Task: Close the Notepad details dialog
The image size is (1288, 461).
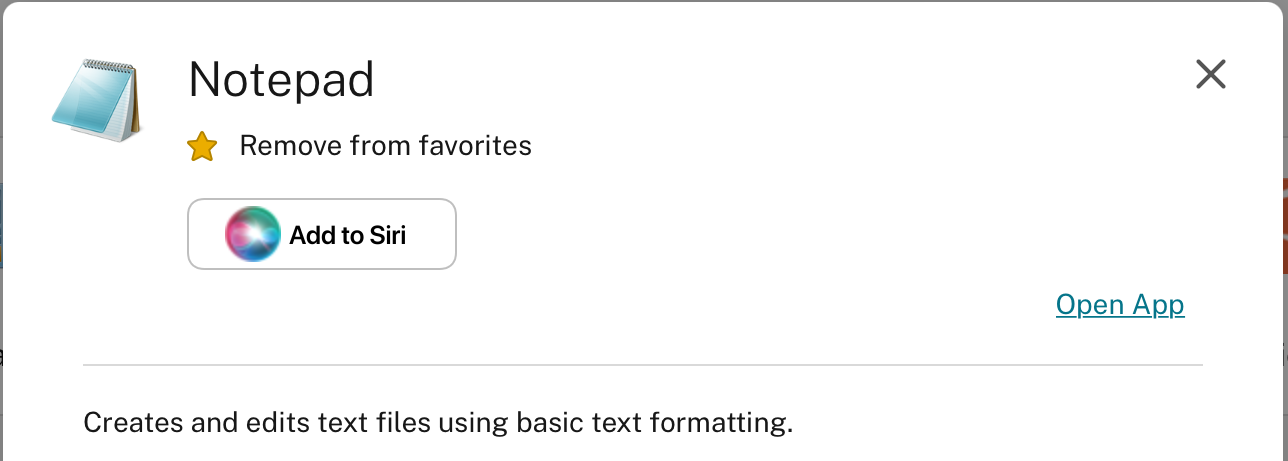Action: coord(1210,74)
